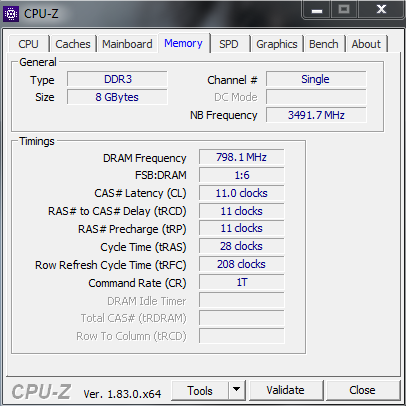This screenshot has height=406, width=406.
Task: Select the Memory tab
Action: pyautogui.click(x=183, y=43)
